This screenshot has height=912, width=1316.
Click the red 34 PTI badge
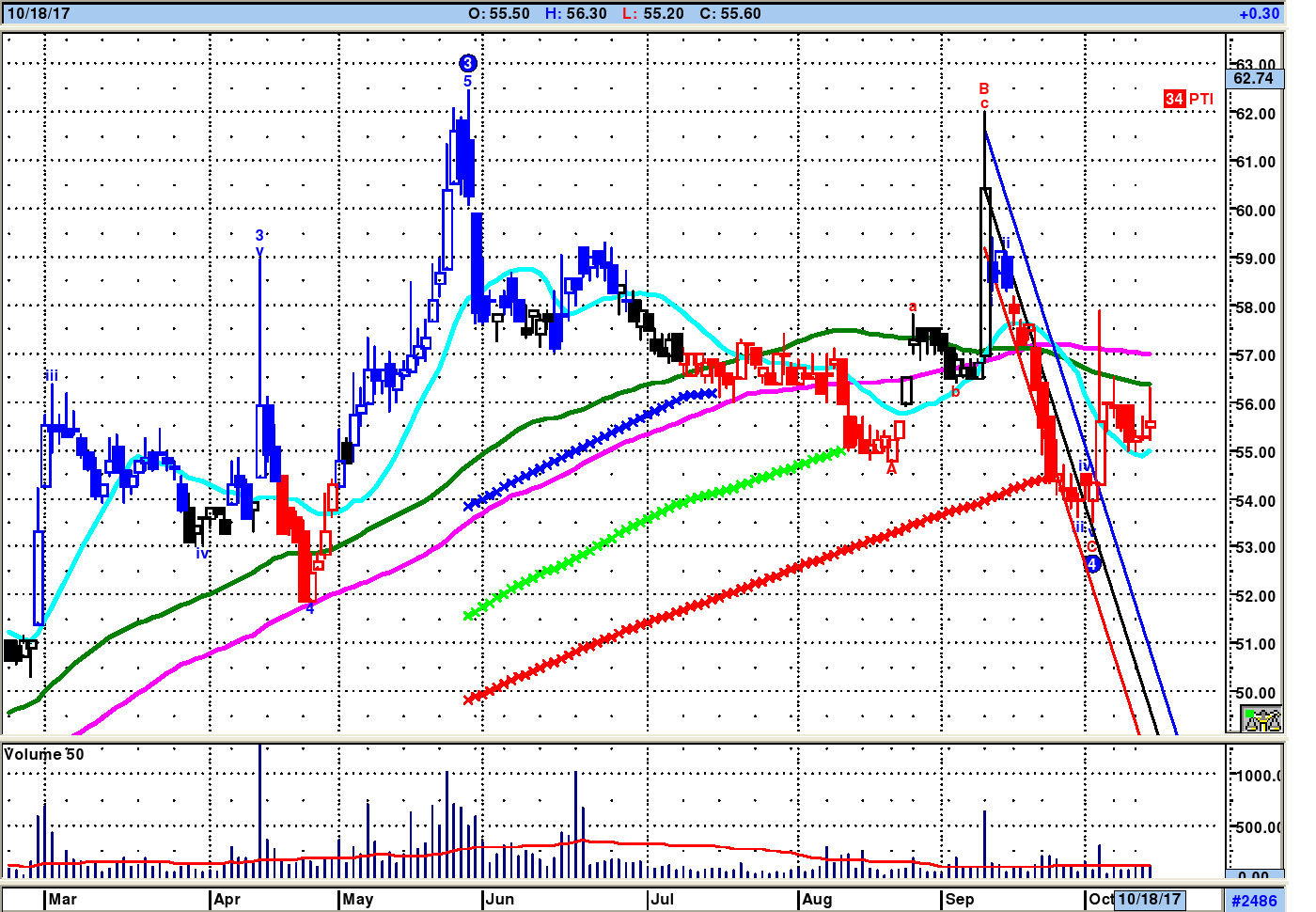[1174, 99]
